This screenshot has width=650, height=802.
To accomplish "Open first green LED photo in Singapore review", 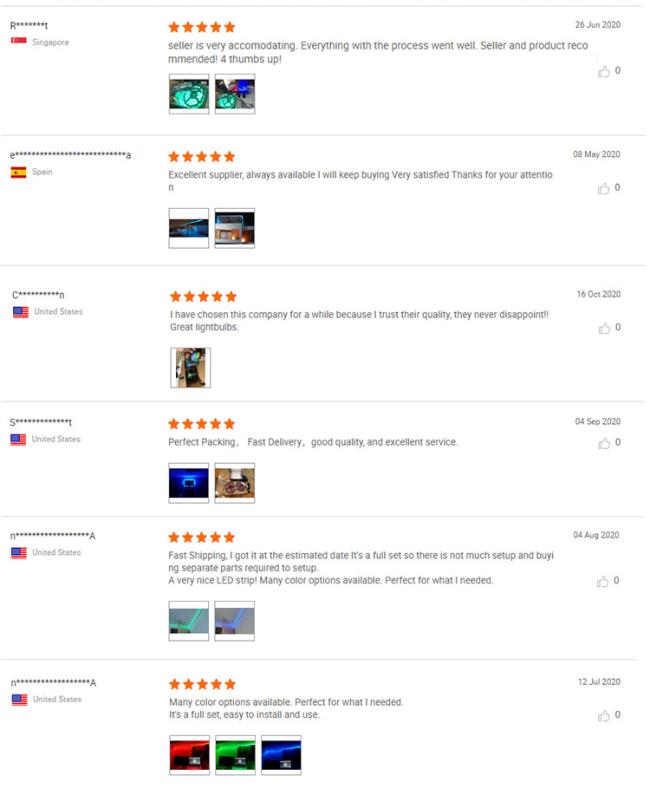I will click(x=189, y=94).
